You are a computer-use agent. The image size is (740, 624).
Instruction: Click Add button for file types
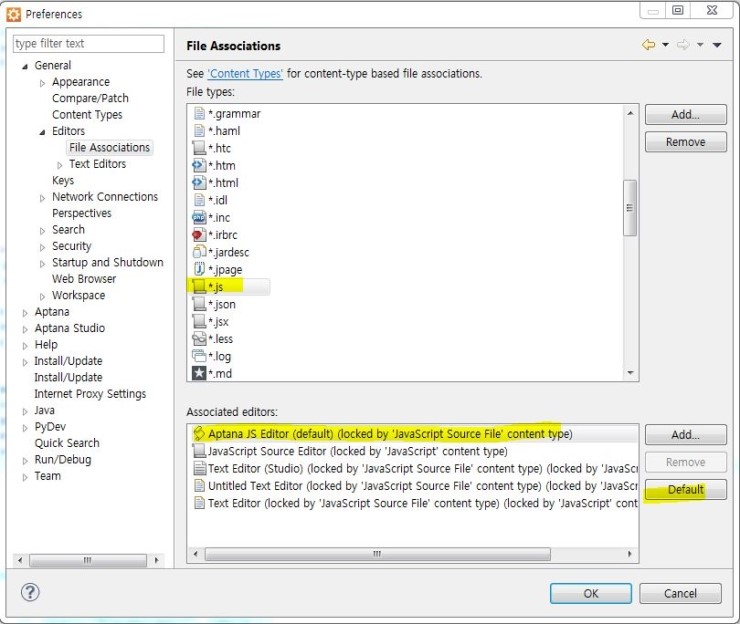[x=686, y=114]
